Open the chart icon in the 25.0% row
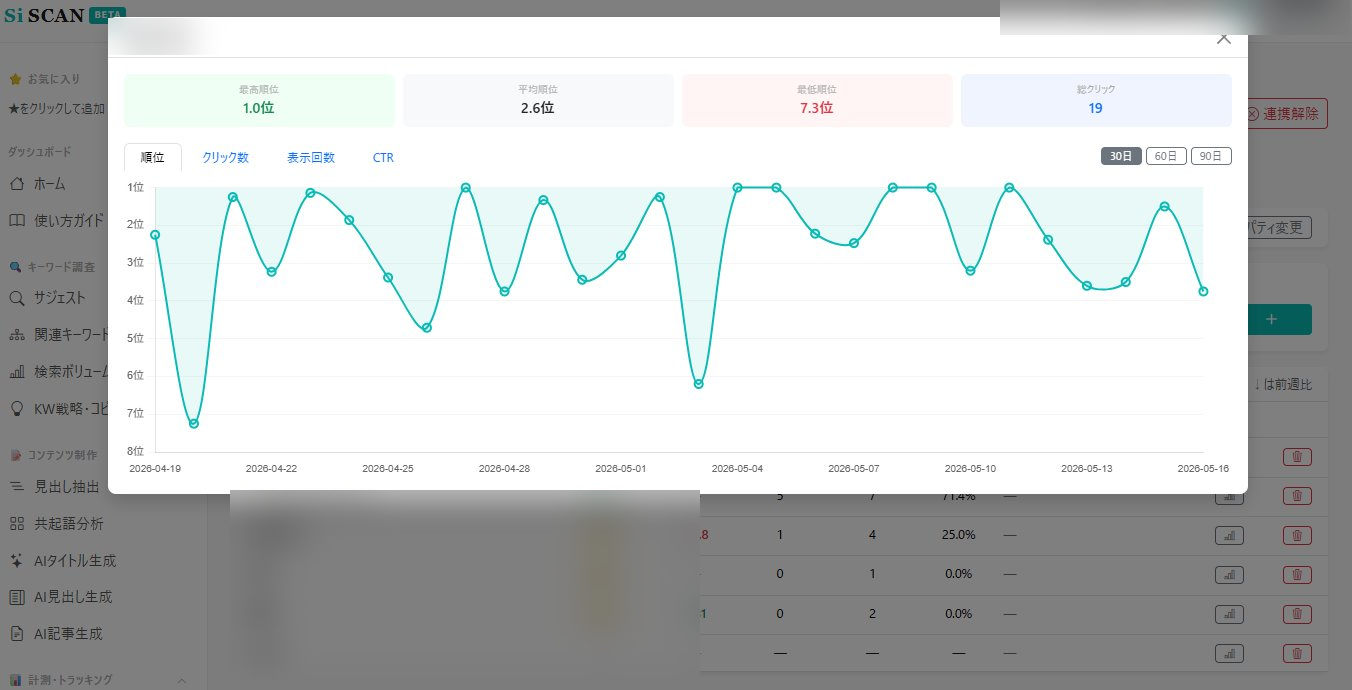This screenshot has height=690, width=1352. pyautogui.click(x=1229, y=535)
